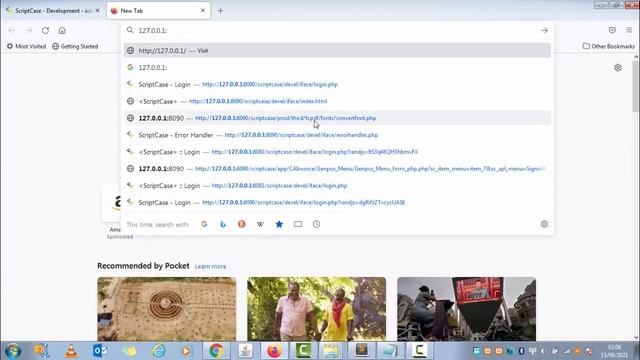This screenshot has height=360, width=640.
Task: Search with Google this time
Action: tap(204, 224)
